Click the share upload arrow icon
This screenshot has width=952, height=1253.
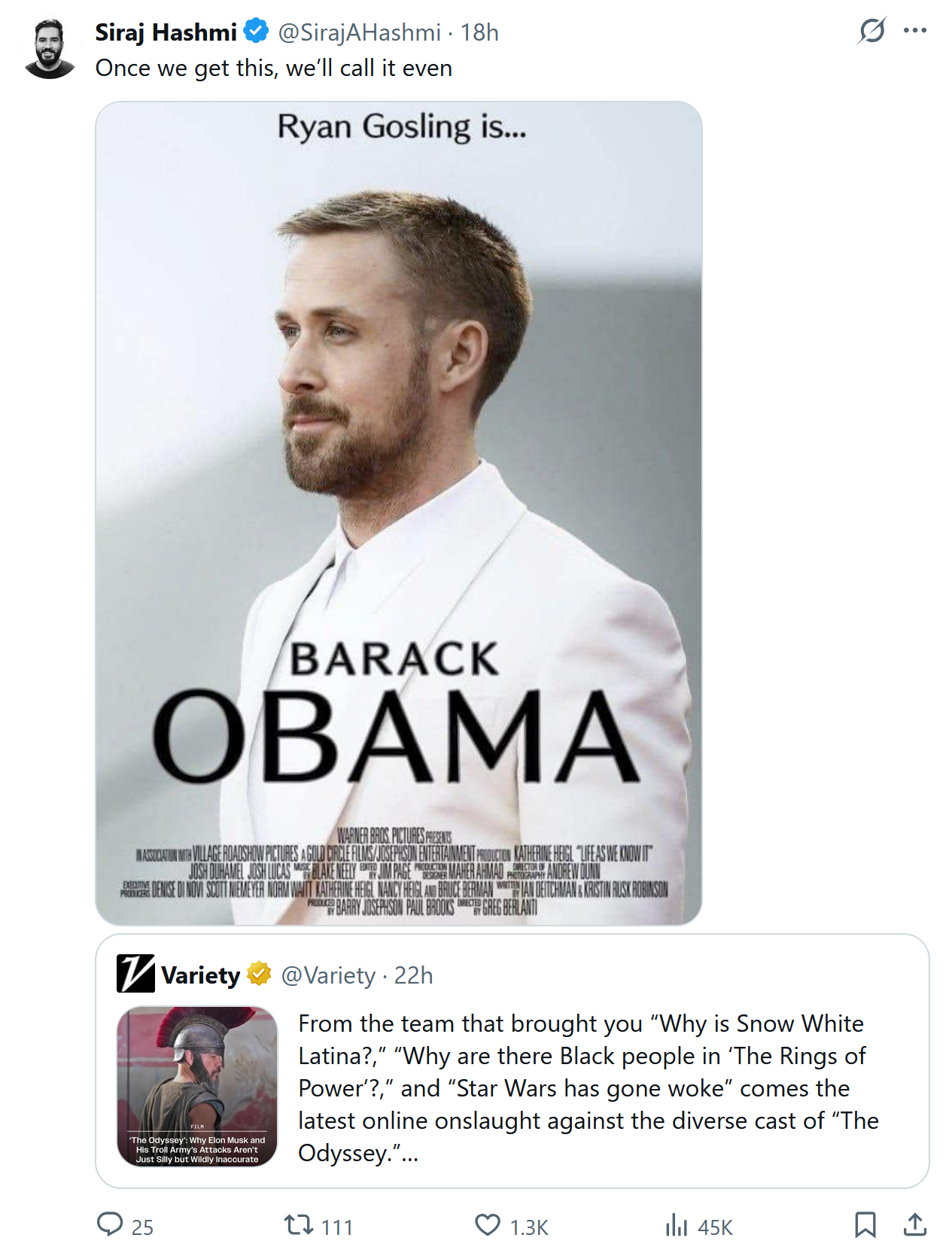click(x=914, y=1224)
